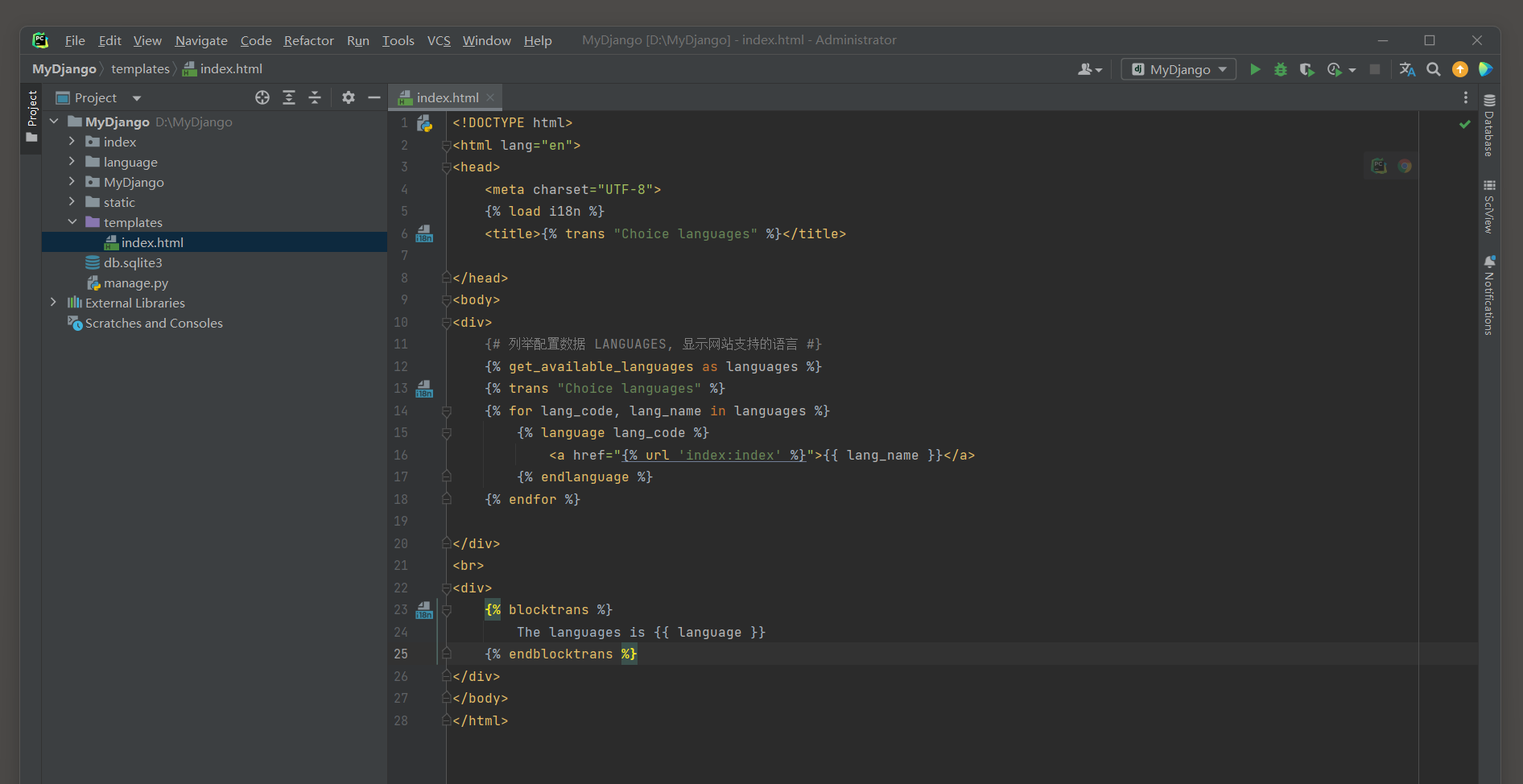1523x784 pixels.
Task: Collapse all items in Project panel
Action: [315, 97]
